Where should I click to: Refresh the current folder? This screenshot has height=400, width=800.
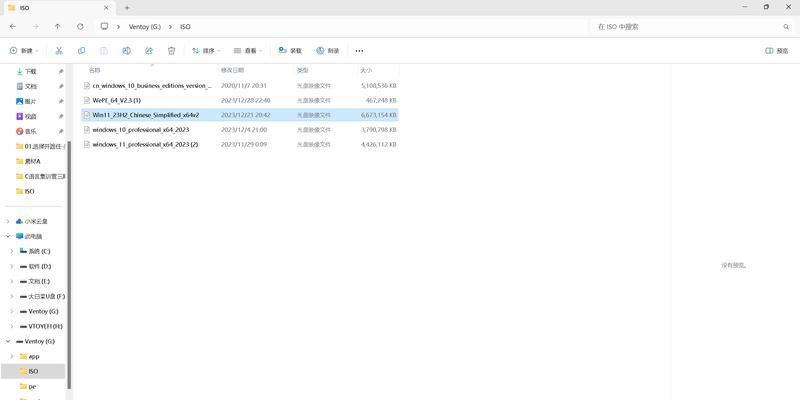coord(80,27)
